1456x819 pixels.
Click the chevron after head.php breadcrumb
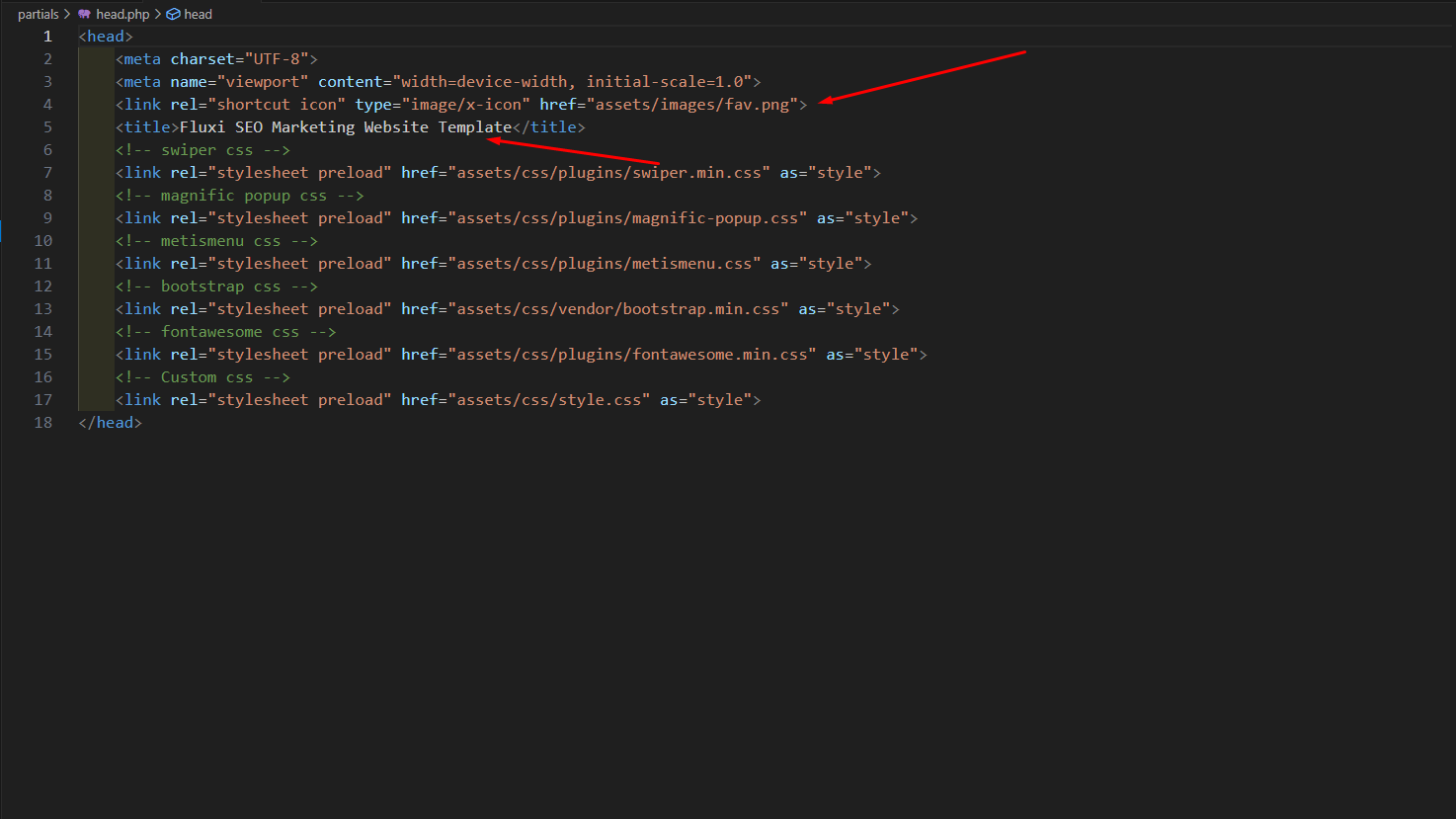[157, 14]
